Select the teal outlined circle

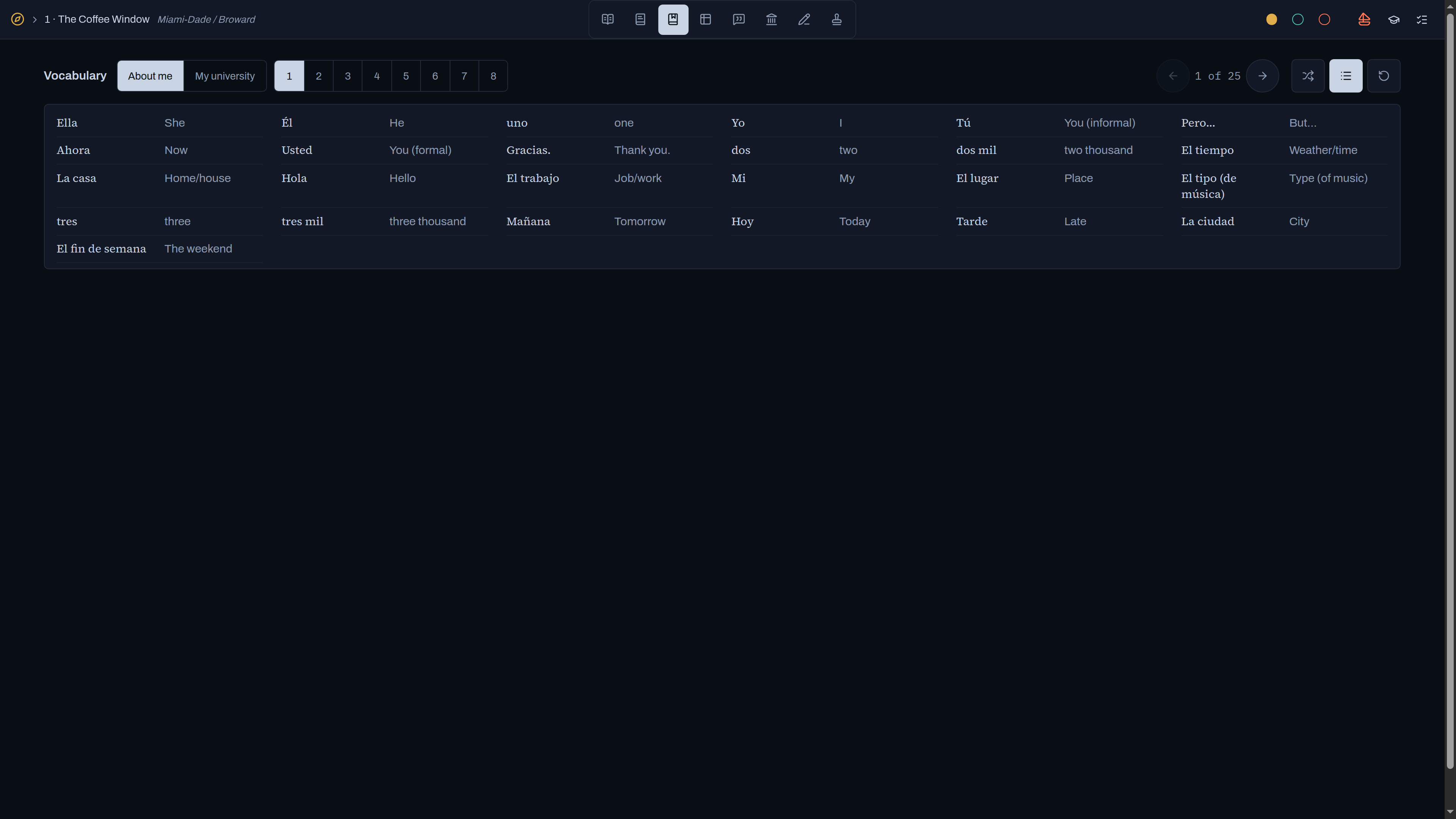[x=1298, y=19]
